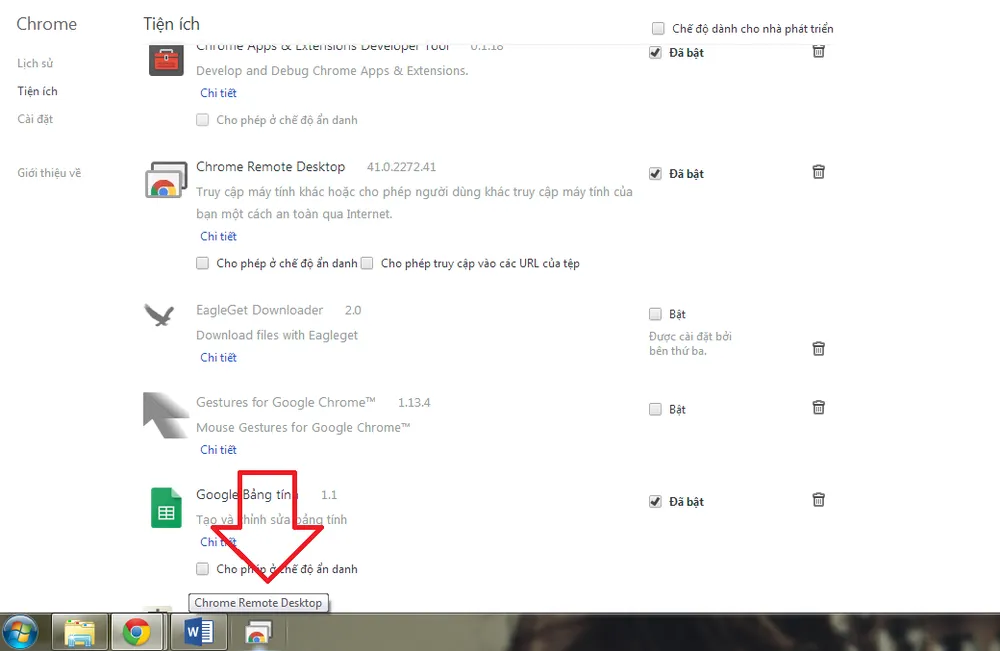
Task: Click the 'Gestures for Google Chrome™' title
Action: click(286, 403)
